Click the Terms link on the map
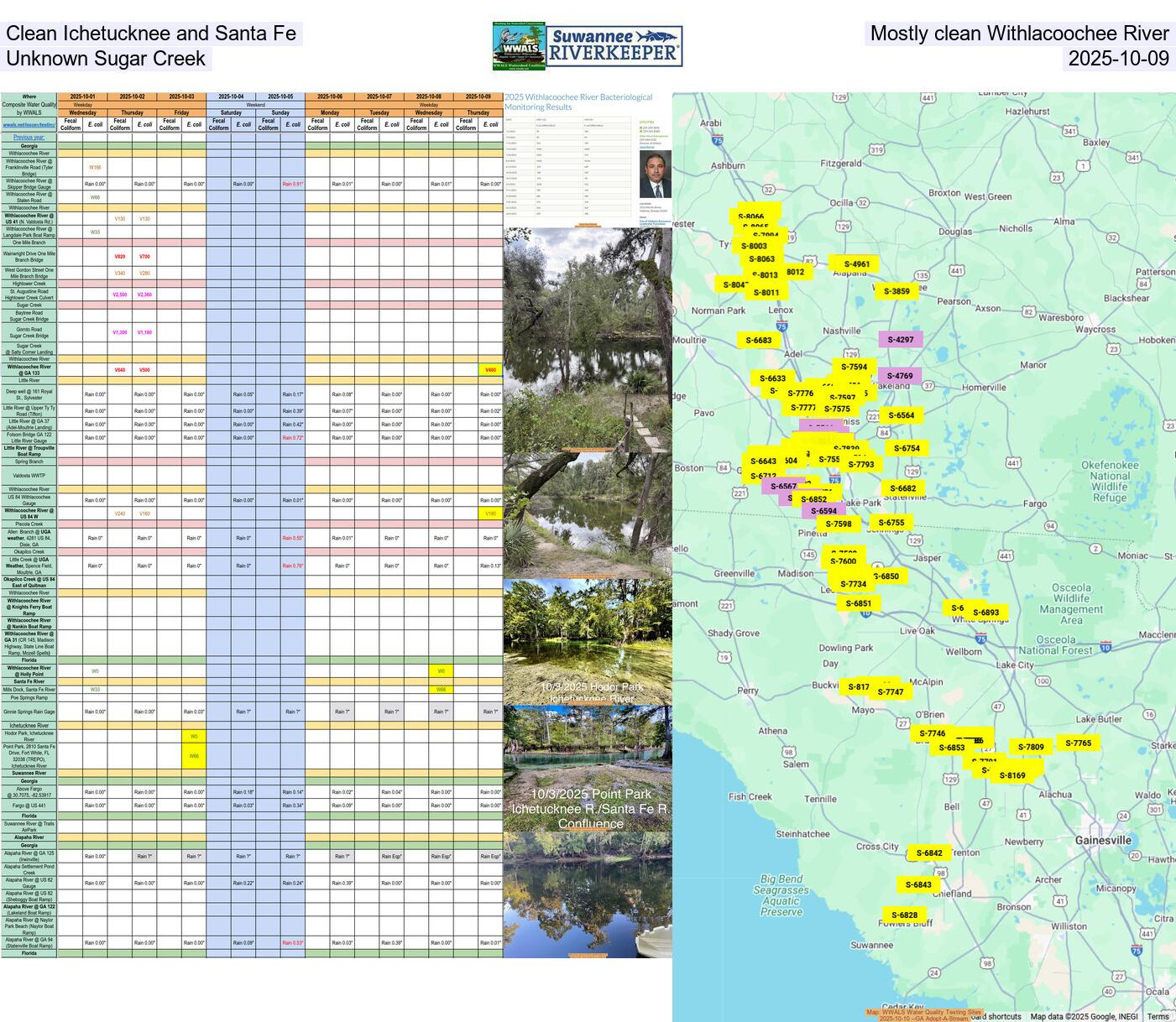This screenshot has height=1022, width=1176. coord(1158,1017)
